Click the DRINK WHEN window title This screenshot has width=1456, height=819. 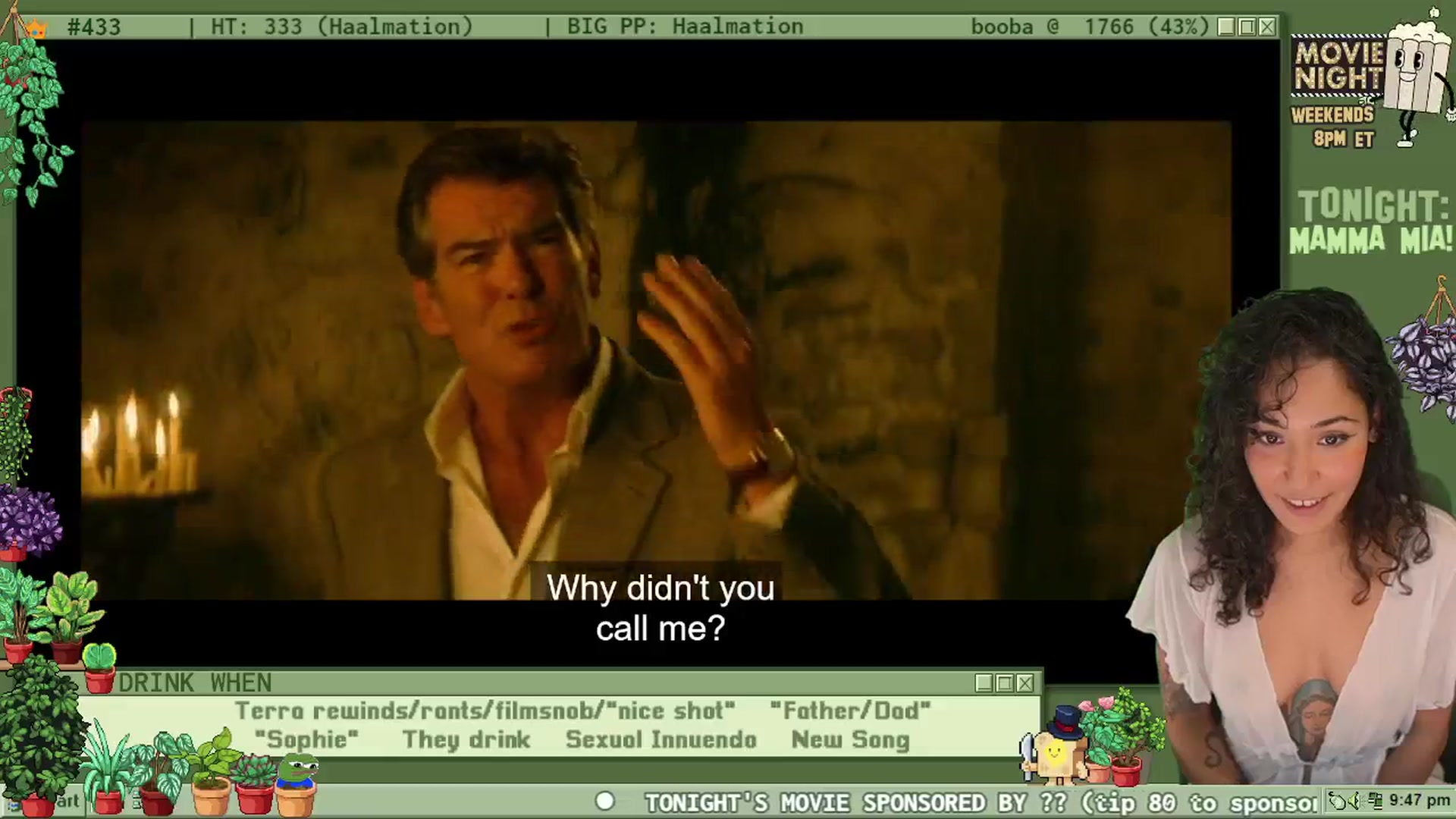pyautogui.click(x=195, y=683)
